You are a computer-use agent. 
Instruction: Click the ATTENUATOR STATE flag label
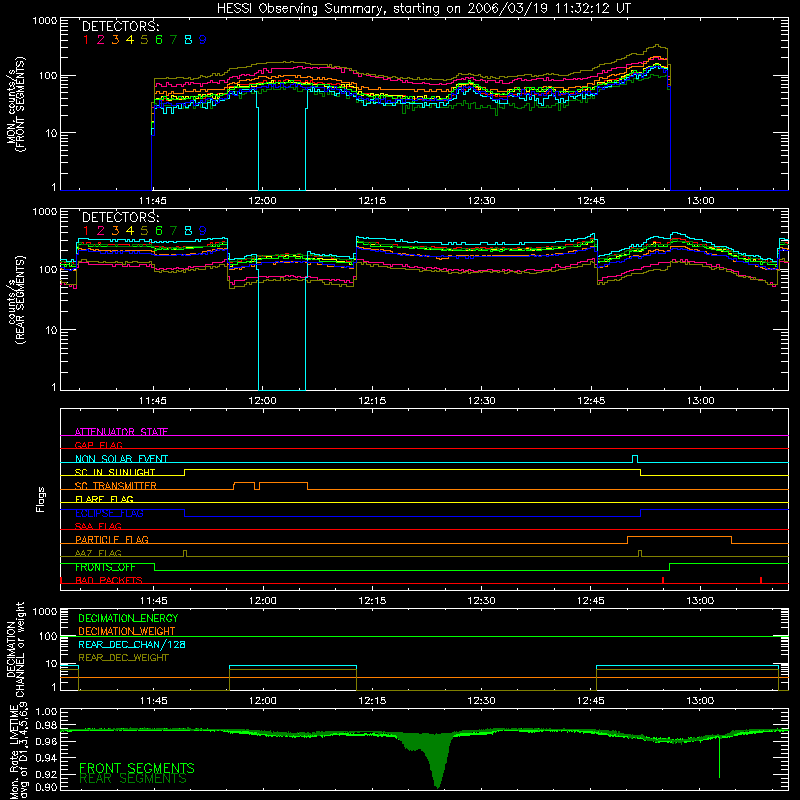coord(121,432)
